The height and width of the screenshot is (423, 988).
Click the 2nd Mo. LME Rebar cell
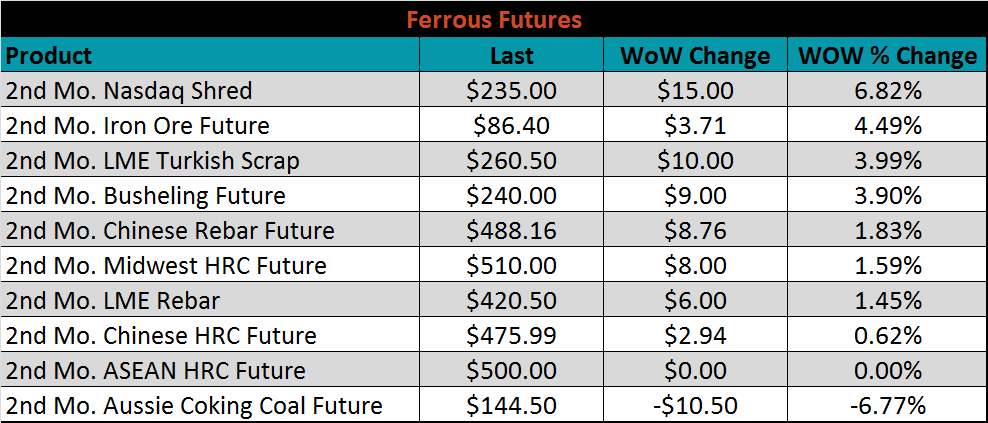click(x=210, y=300)
